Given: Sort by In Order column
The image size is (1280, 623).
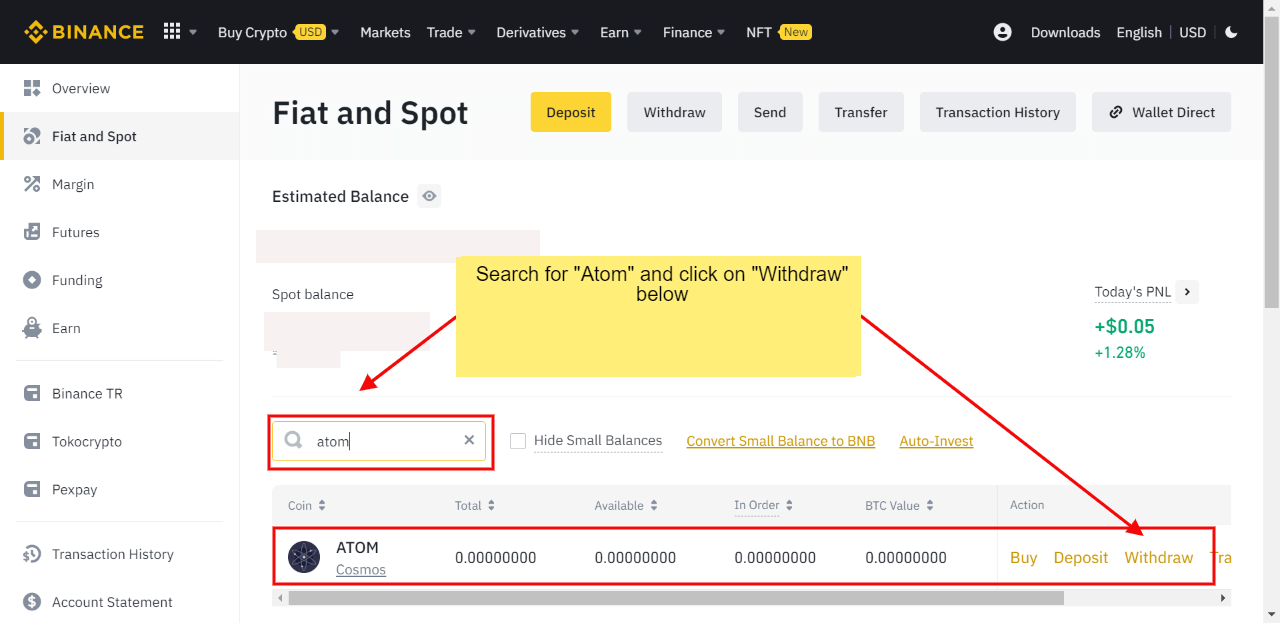Looking at the screenshot, I should tap(764, 506).
